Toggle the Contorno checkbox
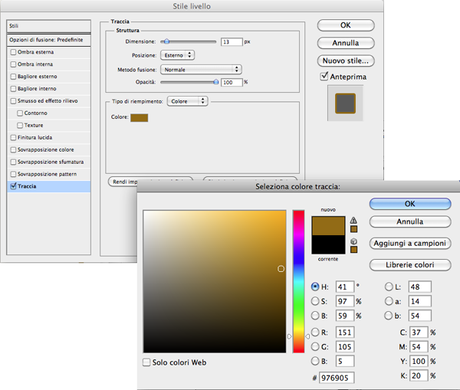Viewport: 460px width, 390px height. pos(20,113)
